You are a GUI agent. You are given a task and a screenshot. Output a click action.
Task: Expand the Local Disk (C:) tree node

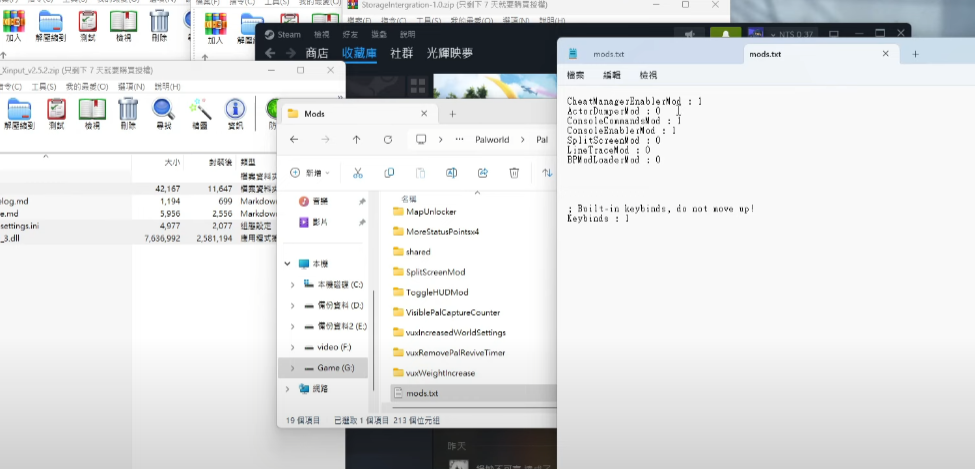293,285
